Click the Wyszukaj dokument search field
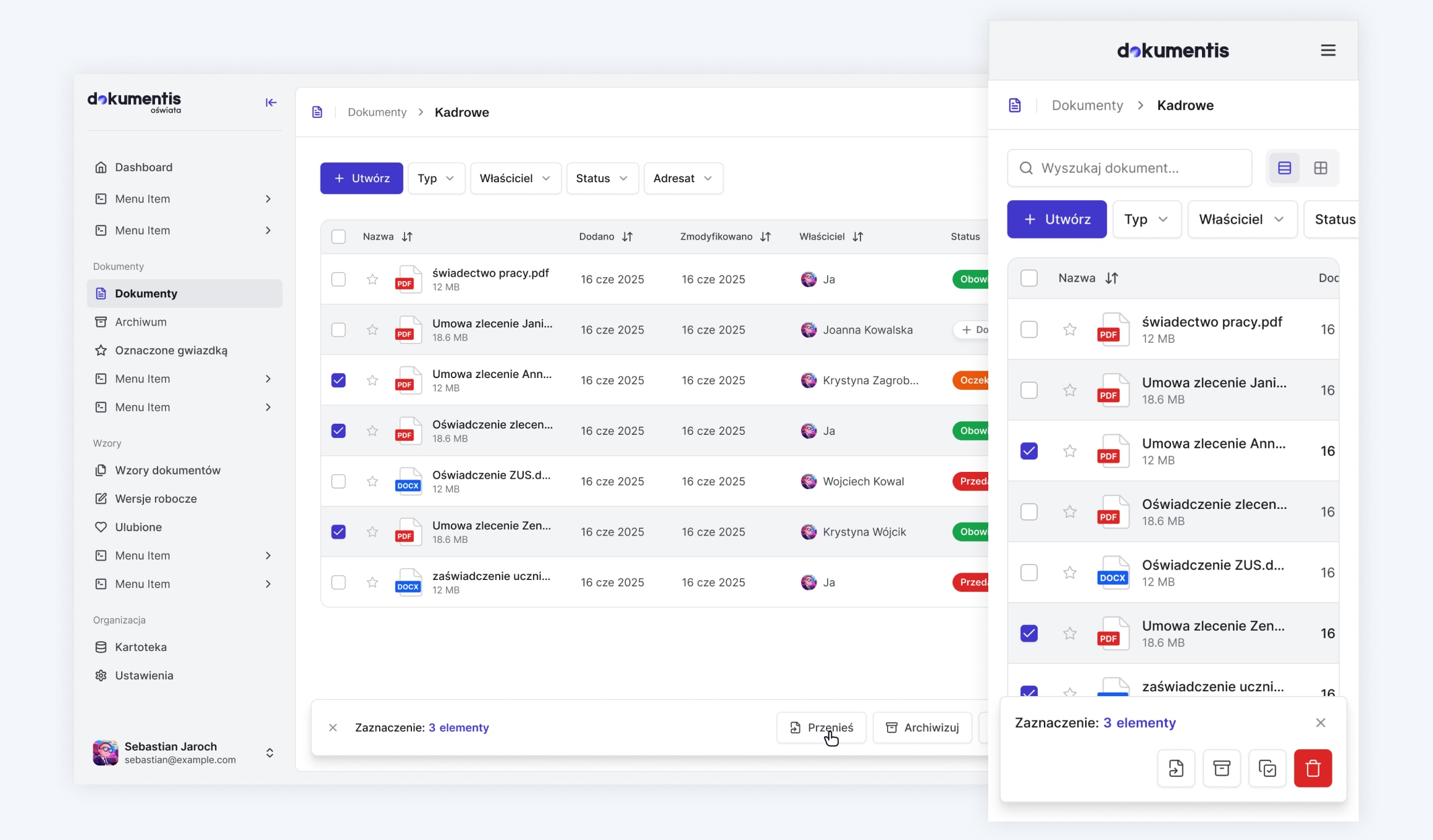 1129,168
